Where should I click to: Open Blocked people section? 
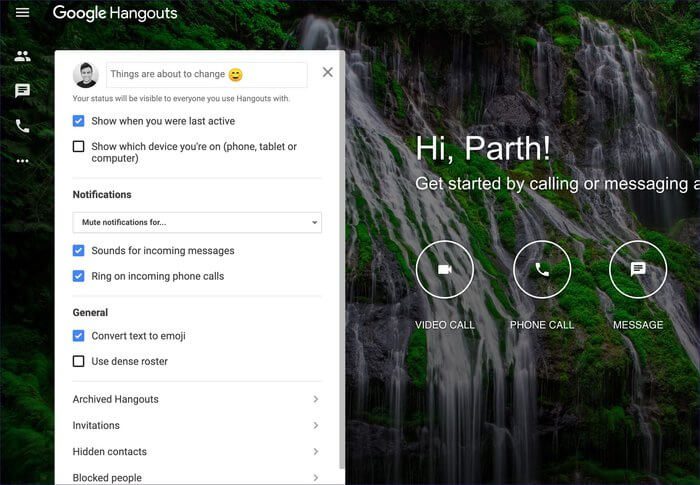pos(197,477)
